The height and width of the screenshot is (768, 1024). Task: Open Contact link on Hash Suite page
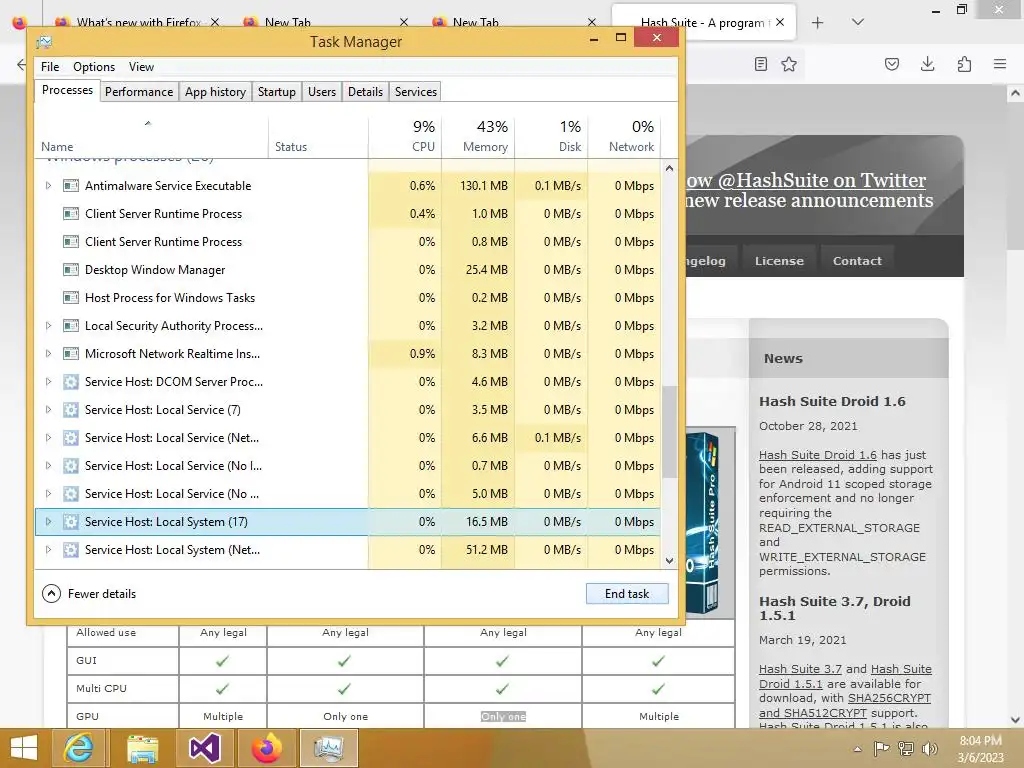click(x=857, y=261)
